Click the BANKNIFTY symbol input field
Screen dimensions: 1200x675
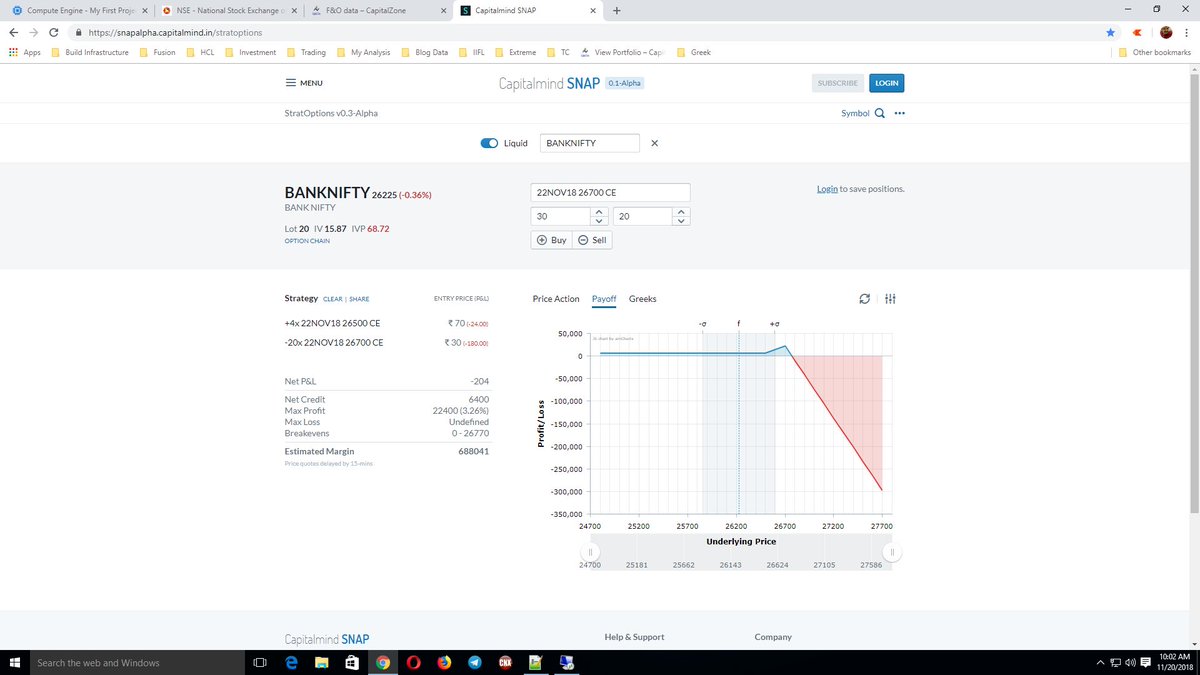[x=589, y=143]
